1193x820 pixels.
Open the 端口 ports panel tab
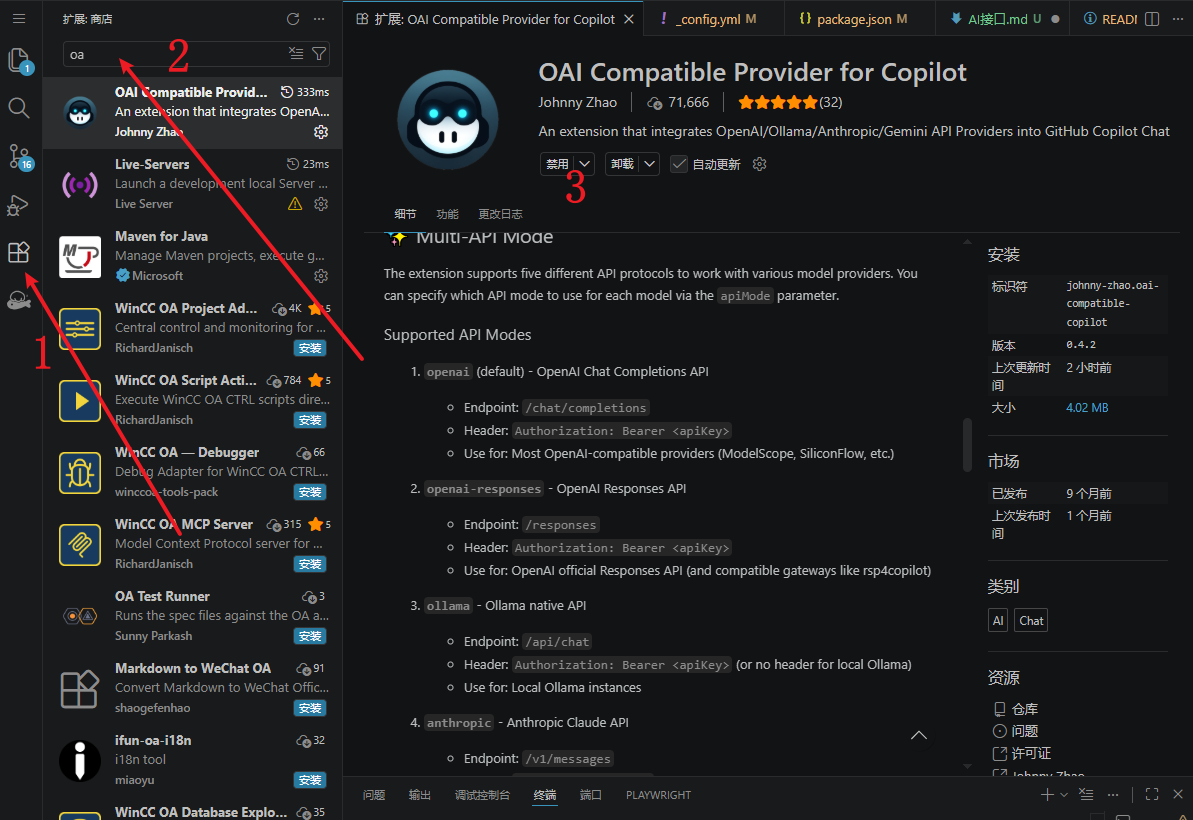tap(590, 794)
